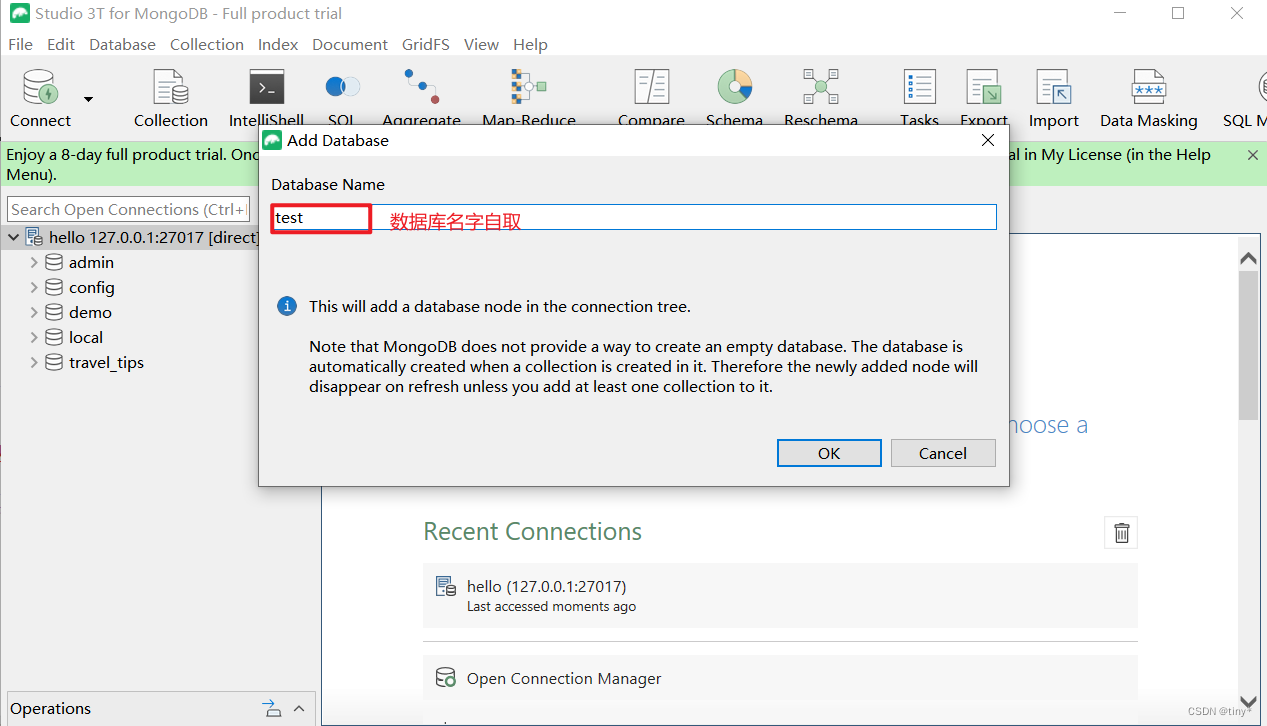Screen dimensions: 1267x726
Task: Close the Add Database dialog
Action: coord(988,140)
